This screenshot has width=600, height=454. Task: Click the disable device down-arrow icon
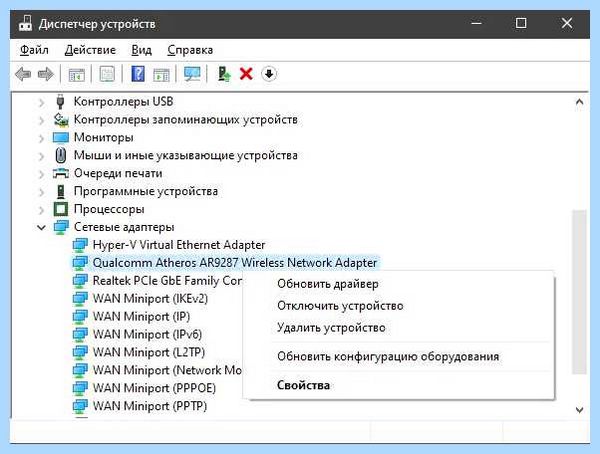[x=269, y=74]
